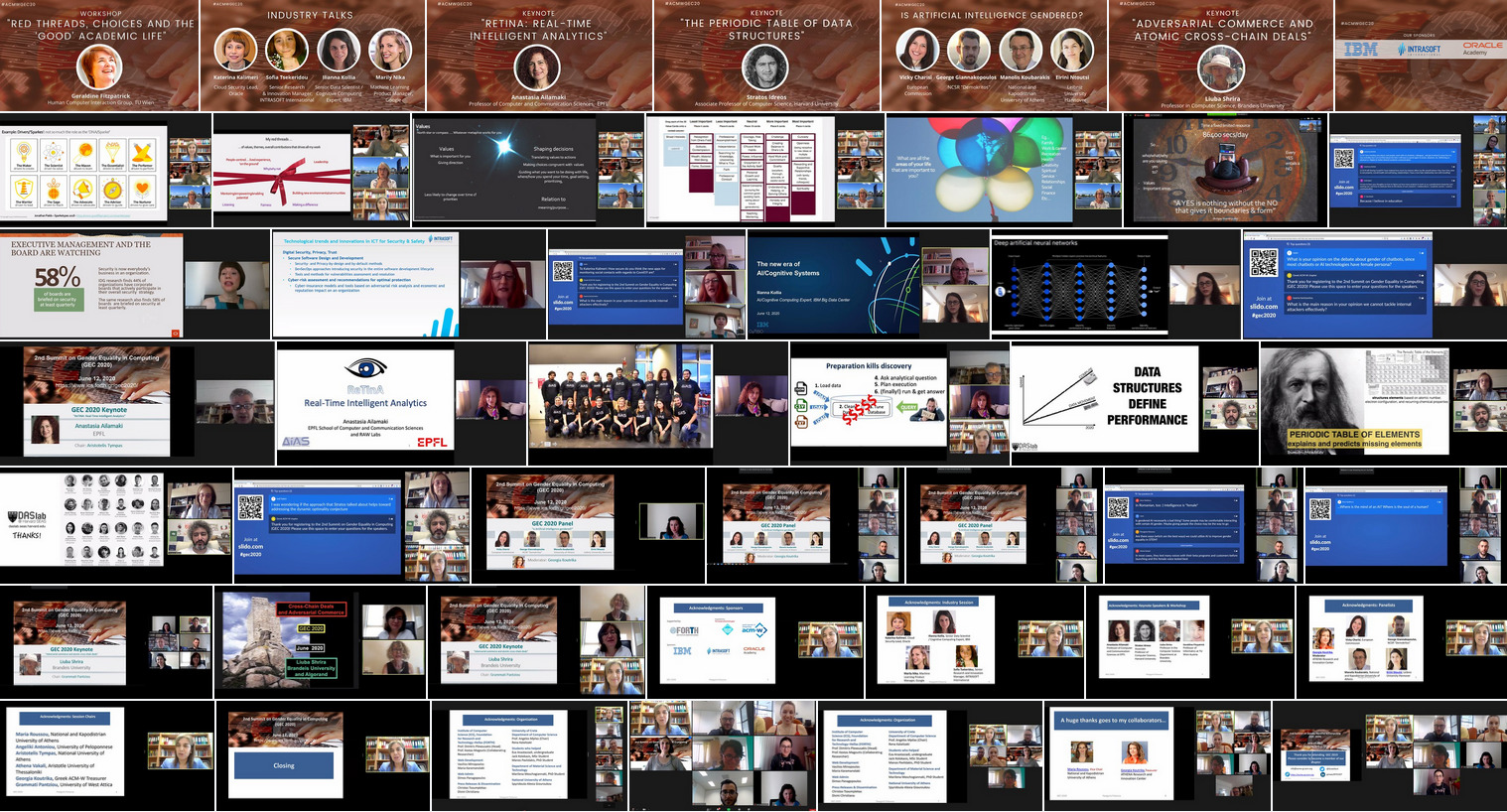Click 'THE PERIODIC TABLE OF DATA STRUCTURES' banner title
Viewport: 1507px width, 812px height.
pos(765,30)
